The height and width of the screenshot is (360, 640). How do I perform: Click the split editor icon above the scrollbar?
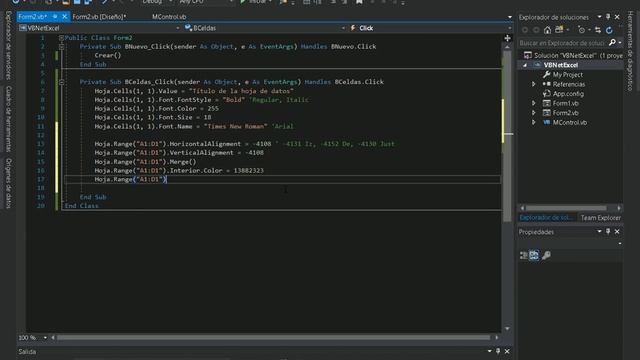[507, 38]
